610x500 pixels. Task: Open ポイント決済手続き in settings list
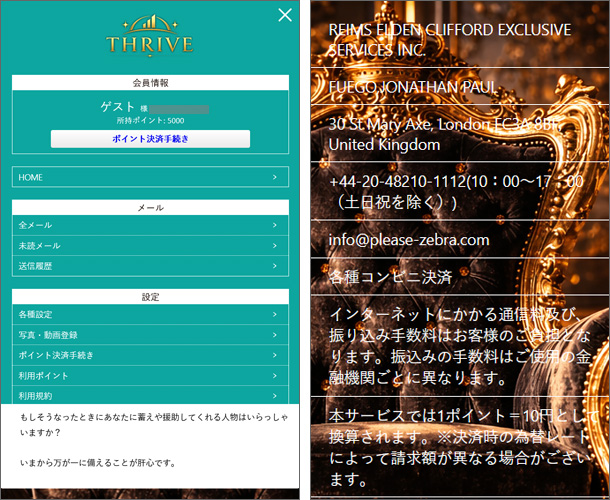point(150,355)
